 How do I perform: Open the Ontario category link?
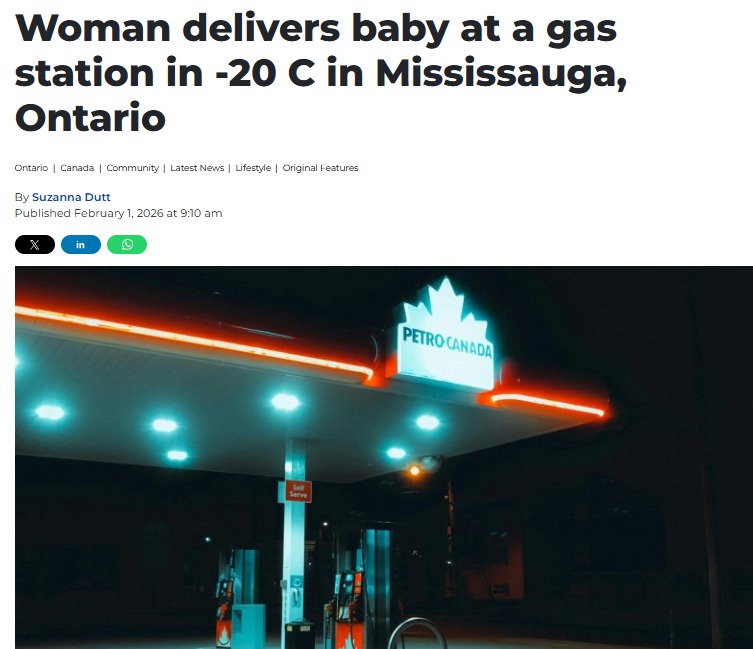(31, 168)
